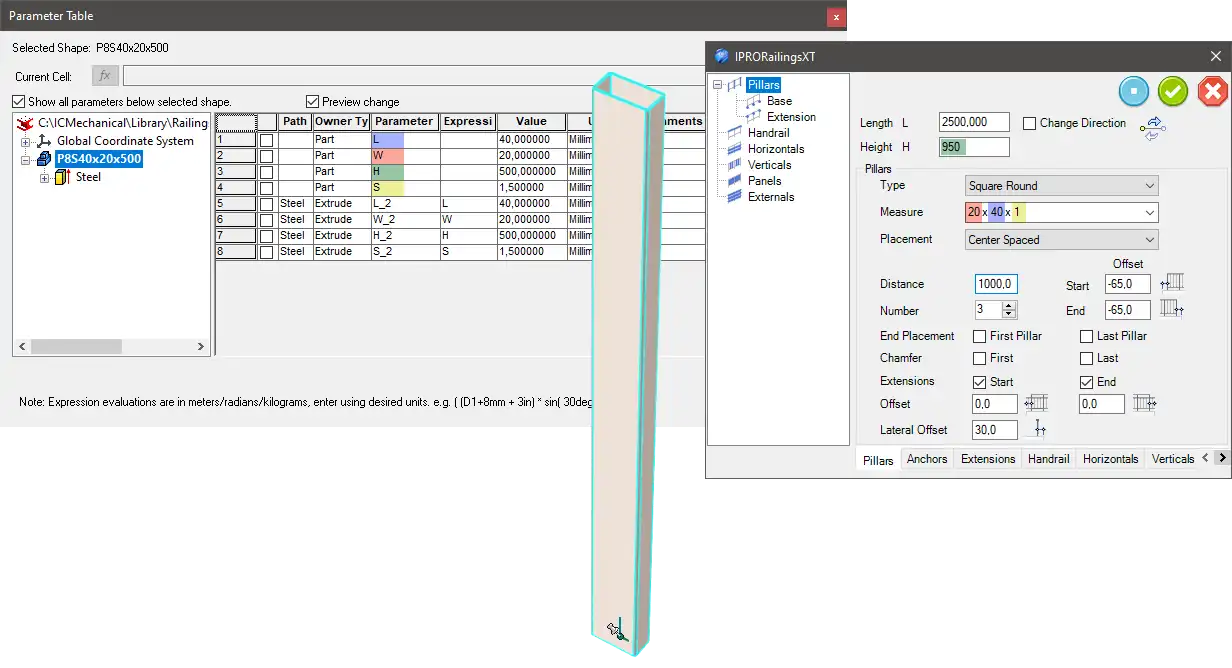Select Panels in the railing tree
Viewport: 1232px width, 668px height.
[765, 181]
